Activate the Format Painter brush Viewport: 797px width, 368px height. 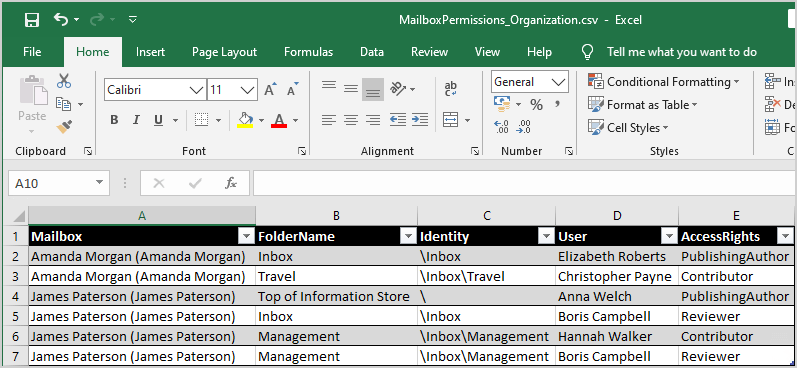(64, 127)
